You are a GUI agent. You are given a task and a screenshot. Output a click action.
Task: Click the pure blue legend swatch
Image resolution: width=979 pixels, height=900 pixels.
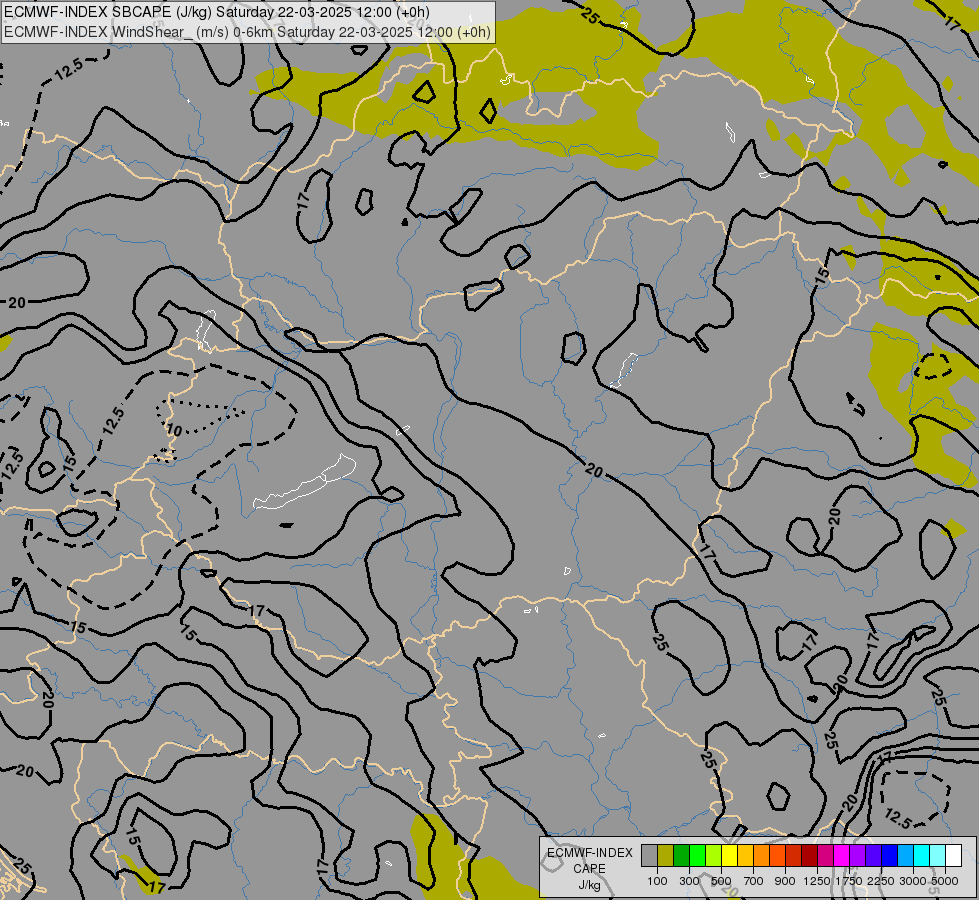coord(889,855)
